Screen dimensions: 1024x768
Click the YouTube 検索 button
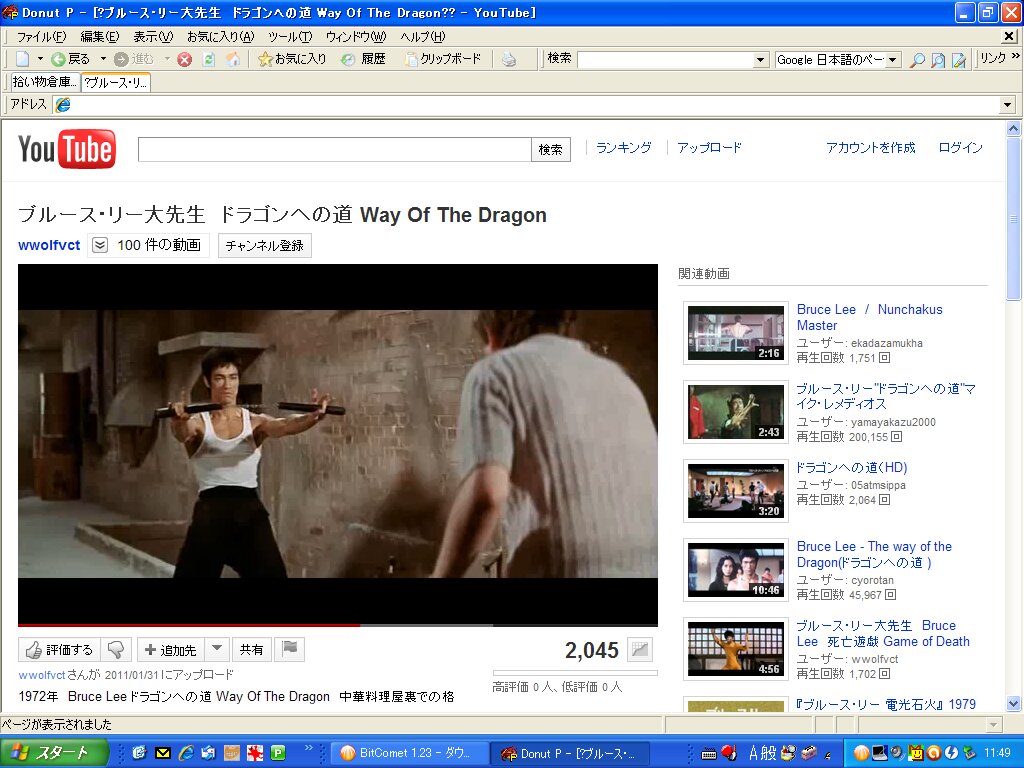pos(551,150)
